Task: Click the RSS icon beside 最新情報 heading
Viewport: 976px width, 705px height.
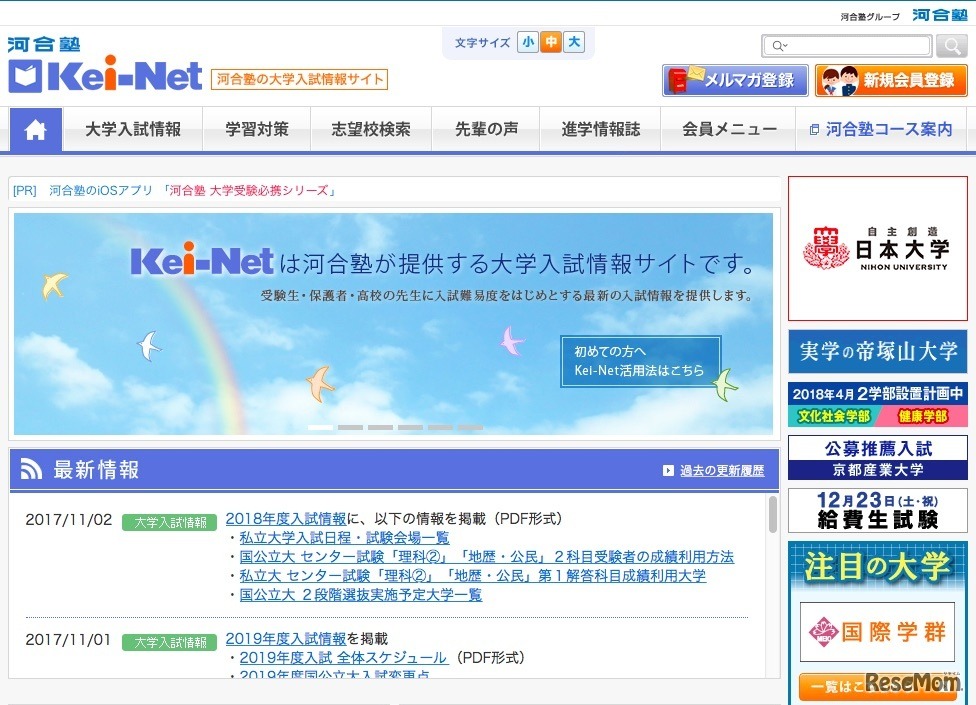Action: [31, 469]
